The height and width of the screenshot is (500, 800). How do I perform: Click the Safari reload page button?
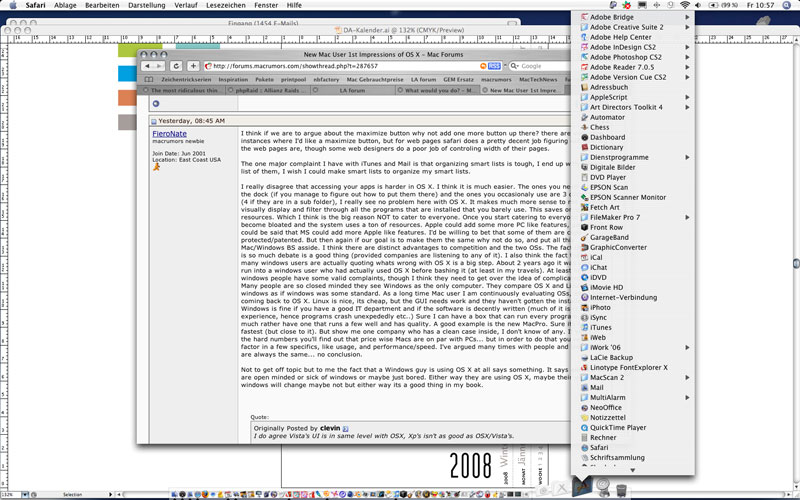[x=176, y=66]
